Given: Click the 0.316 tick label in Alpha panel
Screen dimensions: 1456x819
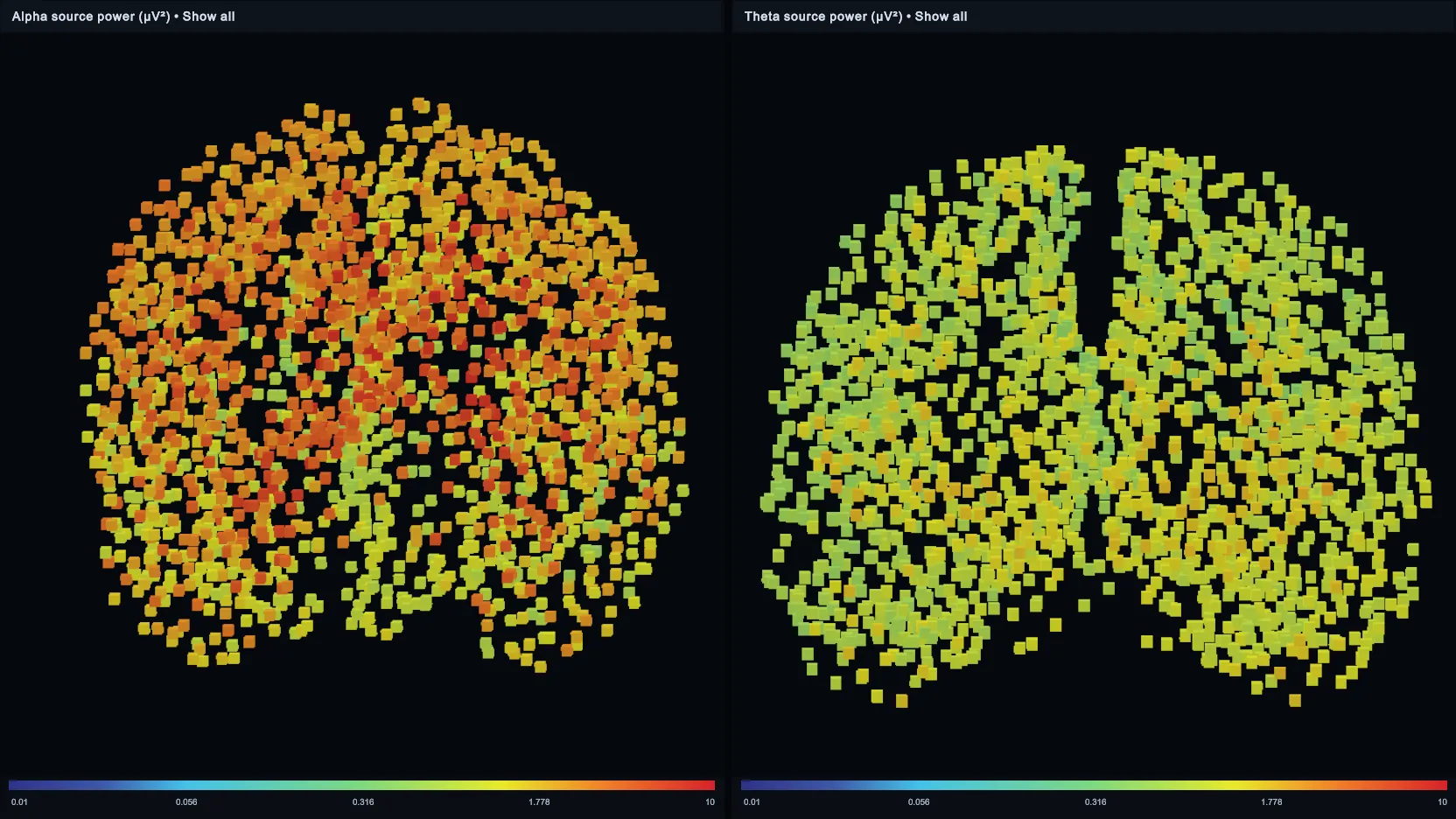Looking at the screenshot, I should 363,802.
